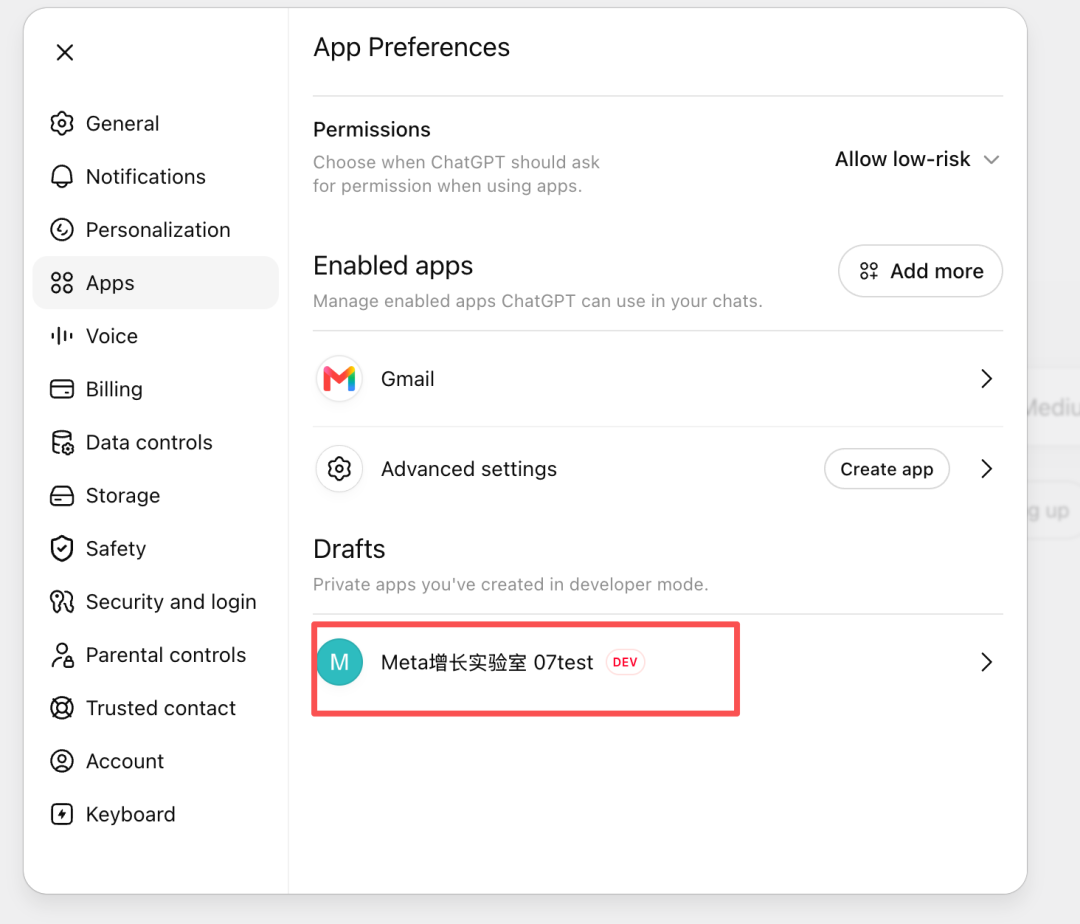
Task: Click the Create app button
Action: pos(886,469)
